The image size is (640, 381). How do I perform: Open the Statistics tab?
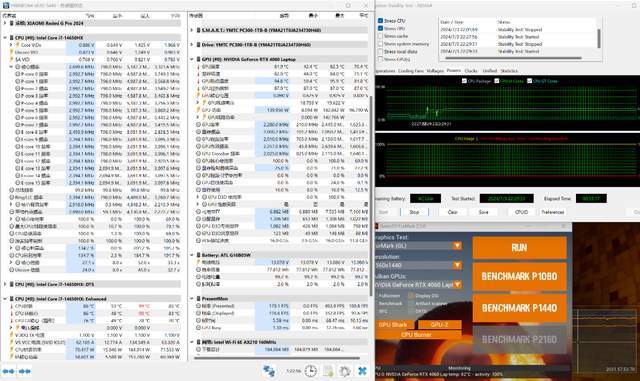tap(509, 71)
